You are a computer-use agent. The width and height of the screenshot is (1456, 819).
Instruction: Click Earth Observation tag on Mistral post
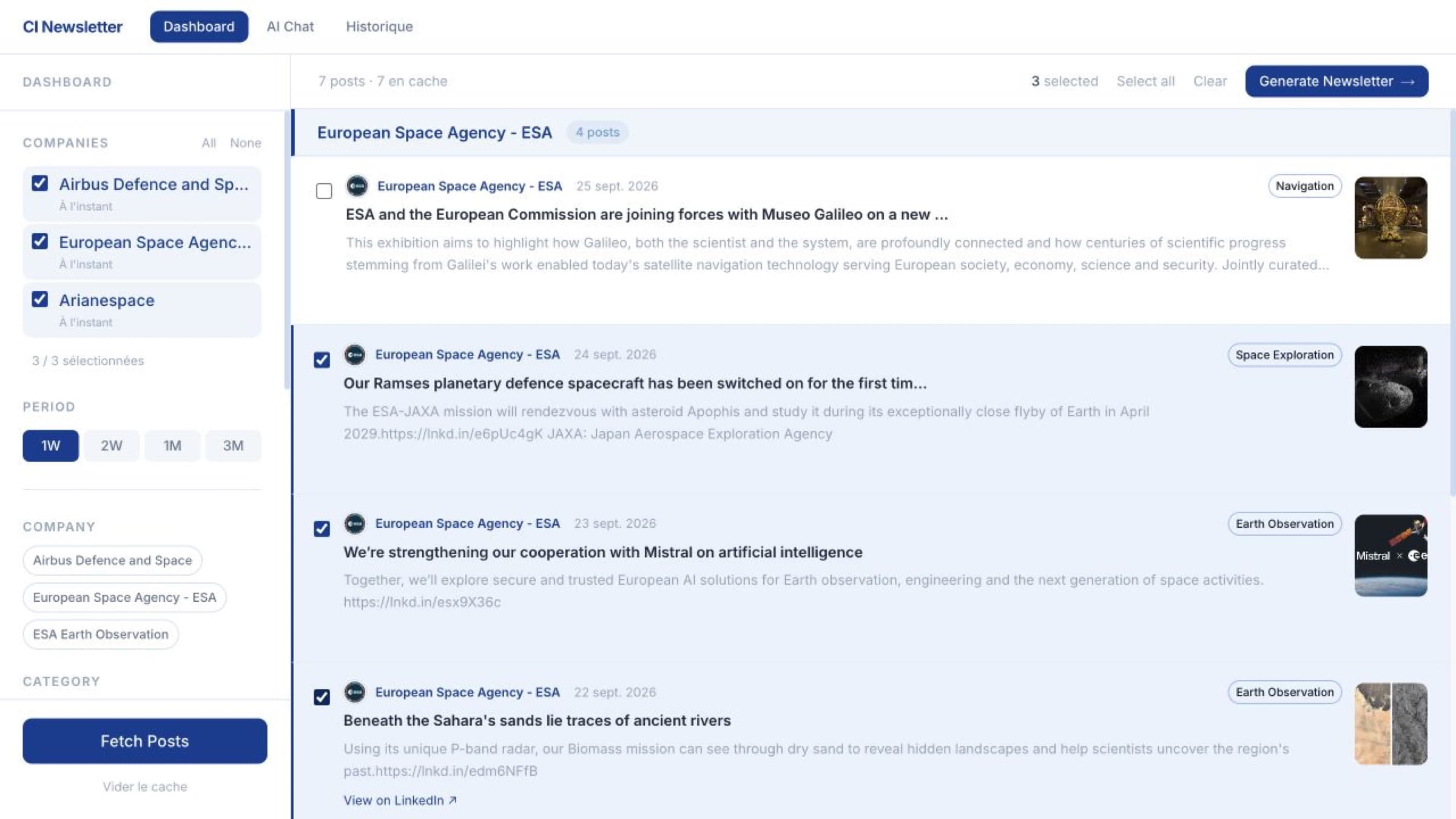(x=1284, y=524)
